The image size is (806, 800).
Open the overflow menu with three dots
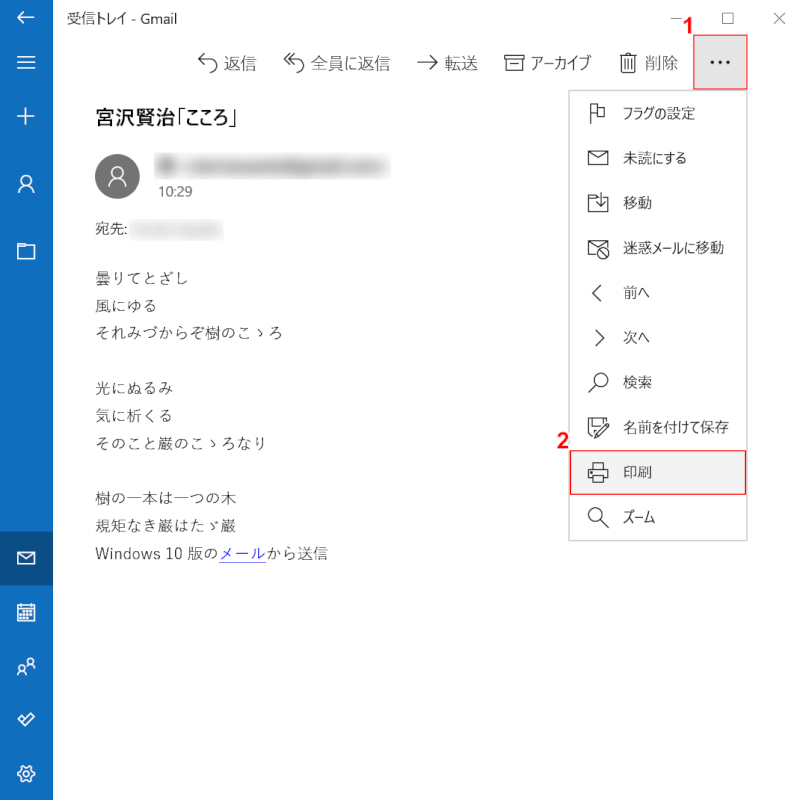(x=719, y=62)
